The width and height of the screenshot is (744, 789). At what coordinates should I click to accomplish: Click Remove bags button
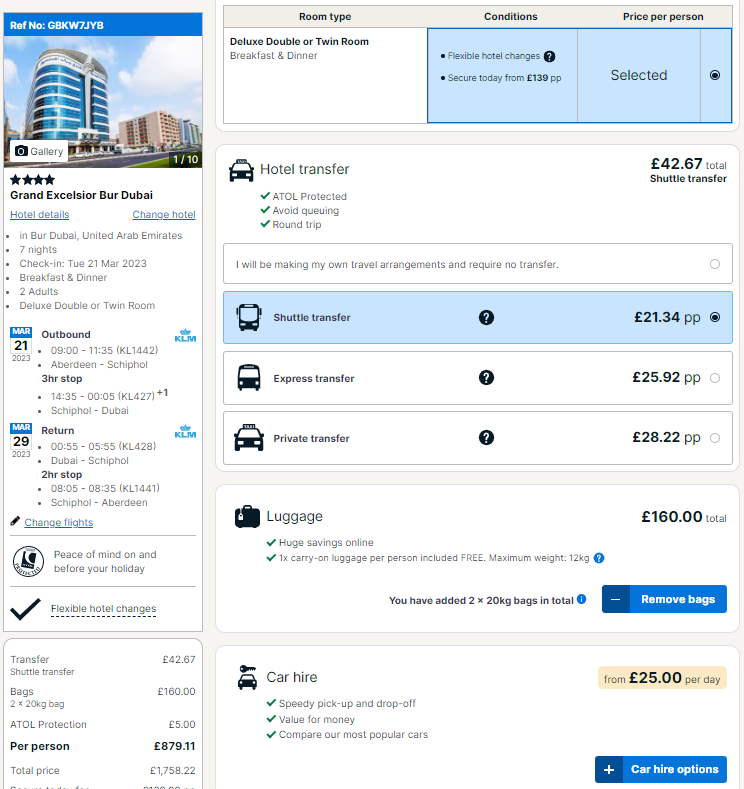tap(664, 599)
